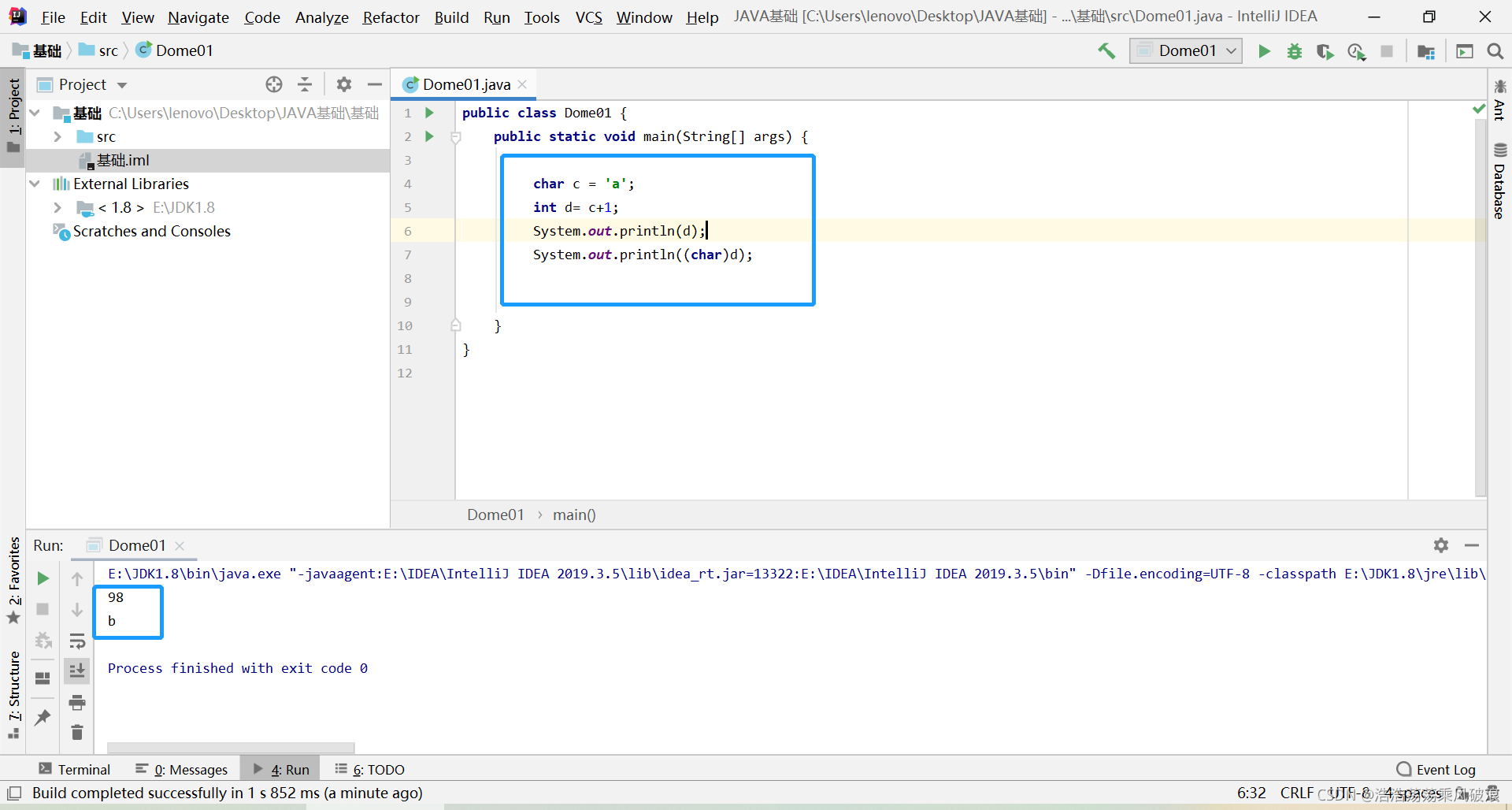Screen dimensions: 1512x810
Task: Open the Dome01 run configuration dropdown
Action: point(1186,51)
